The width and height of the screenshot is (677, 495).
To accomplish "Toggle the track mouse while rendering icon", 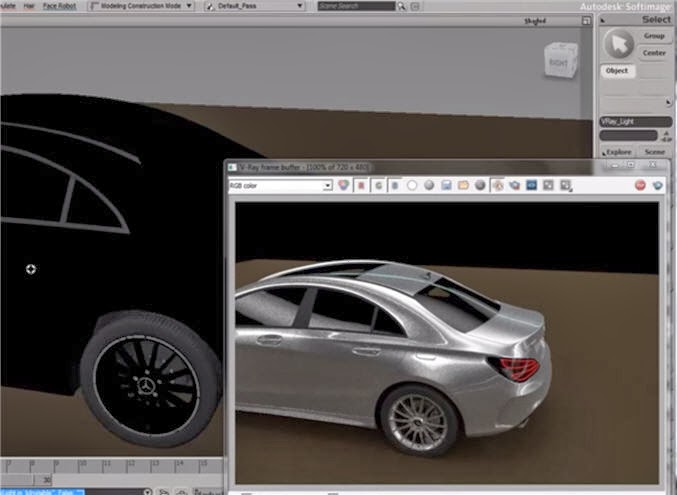I will click(498, 185).
